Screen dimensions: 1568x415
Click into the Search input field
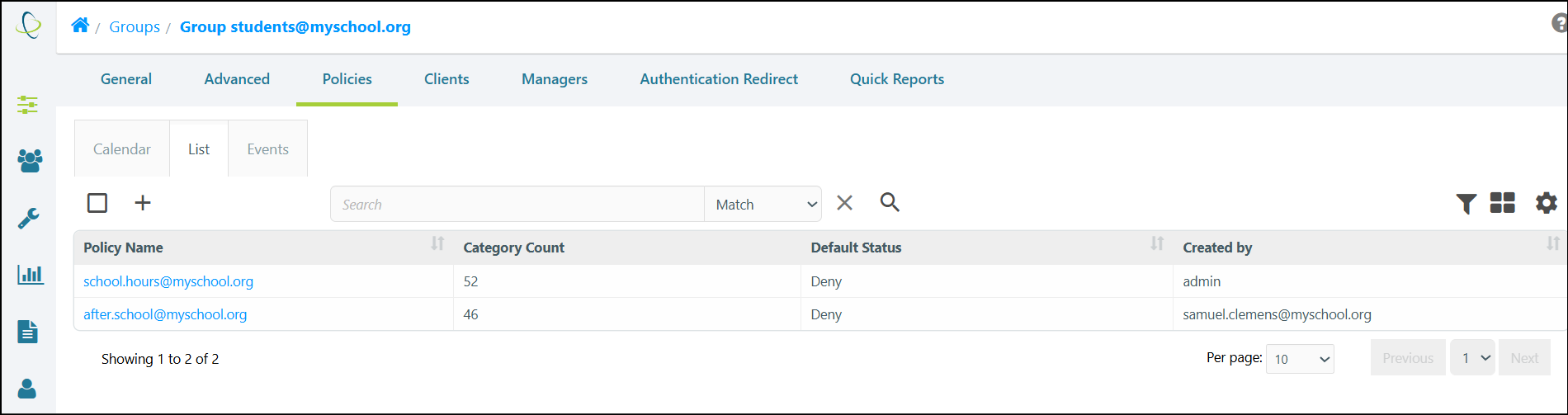[517, 204]
